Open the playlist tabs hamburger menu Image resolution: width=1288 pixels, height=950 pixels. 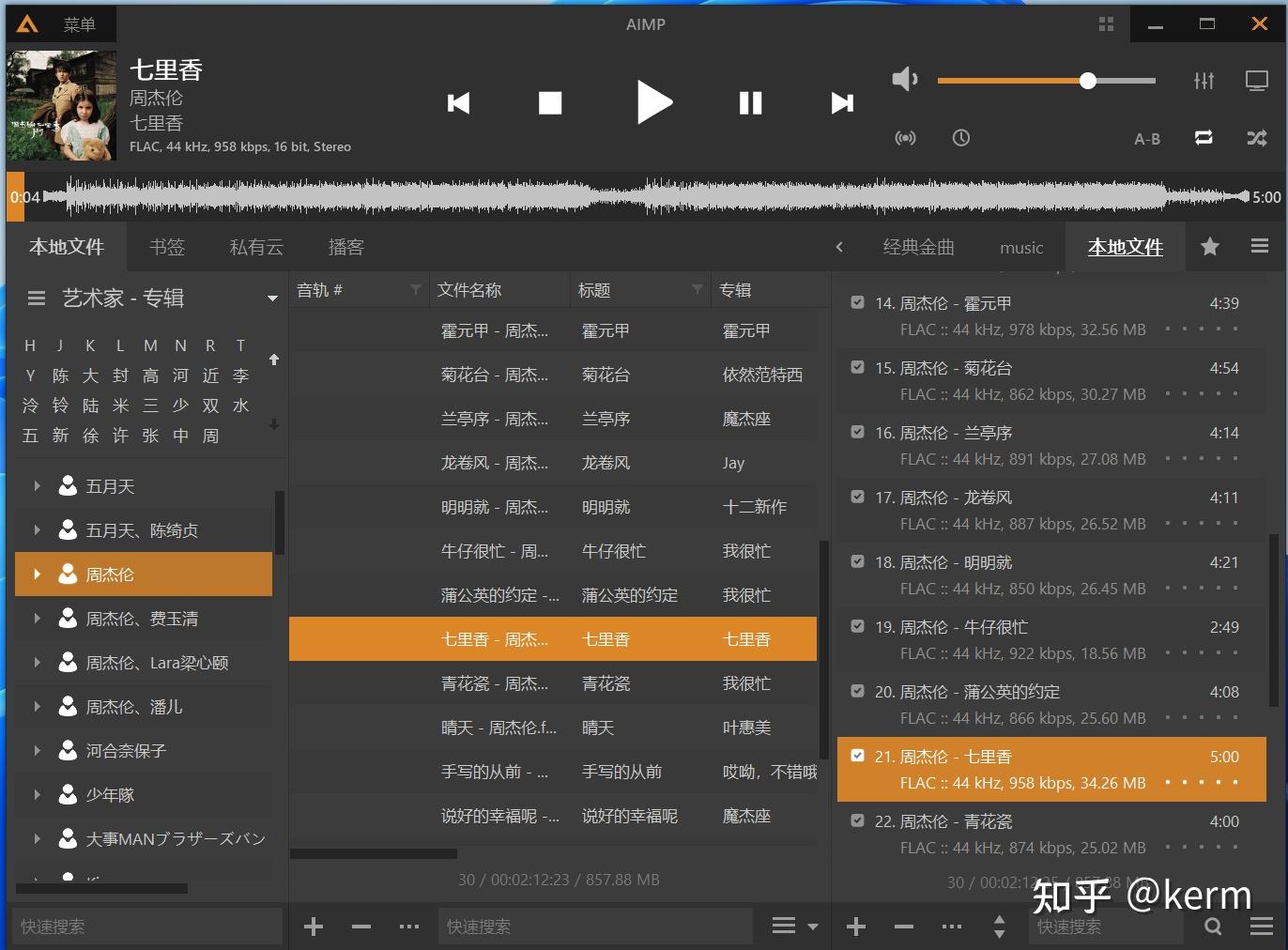1260,246
